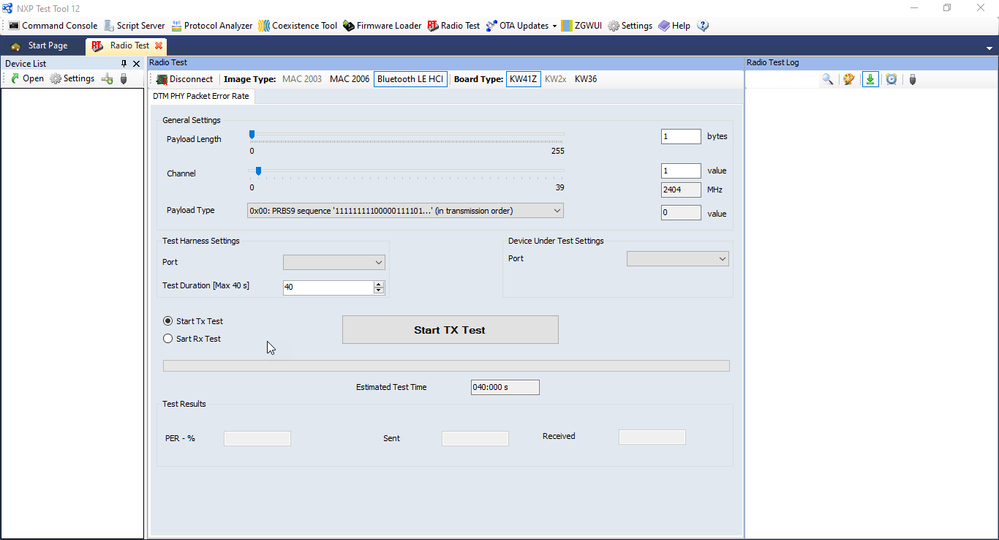Choose KW2x board type
This screenshot has width=999, height=540.
point(556,79)
